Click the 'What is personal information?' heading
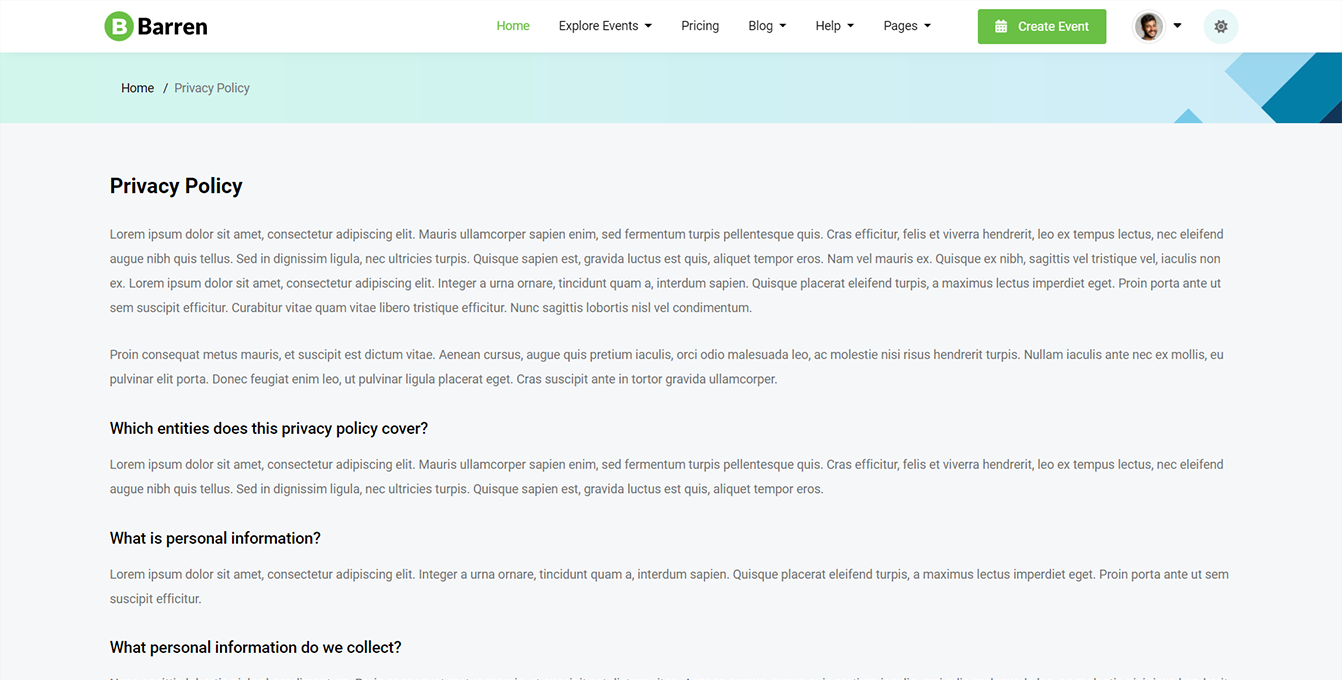This screenshot has height=680, width=1342. (215, 538)
